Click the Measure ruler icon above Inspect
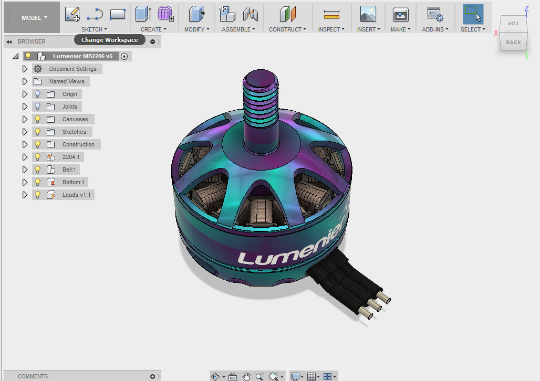 coord(332,14)
